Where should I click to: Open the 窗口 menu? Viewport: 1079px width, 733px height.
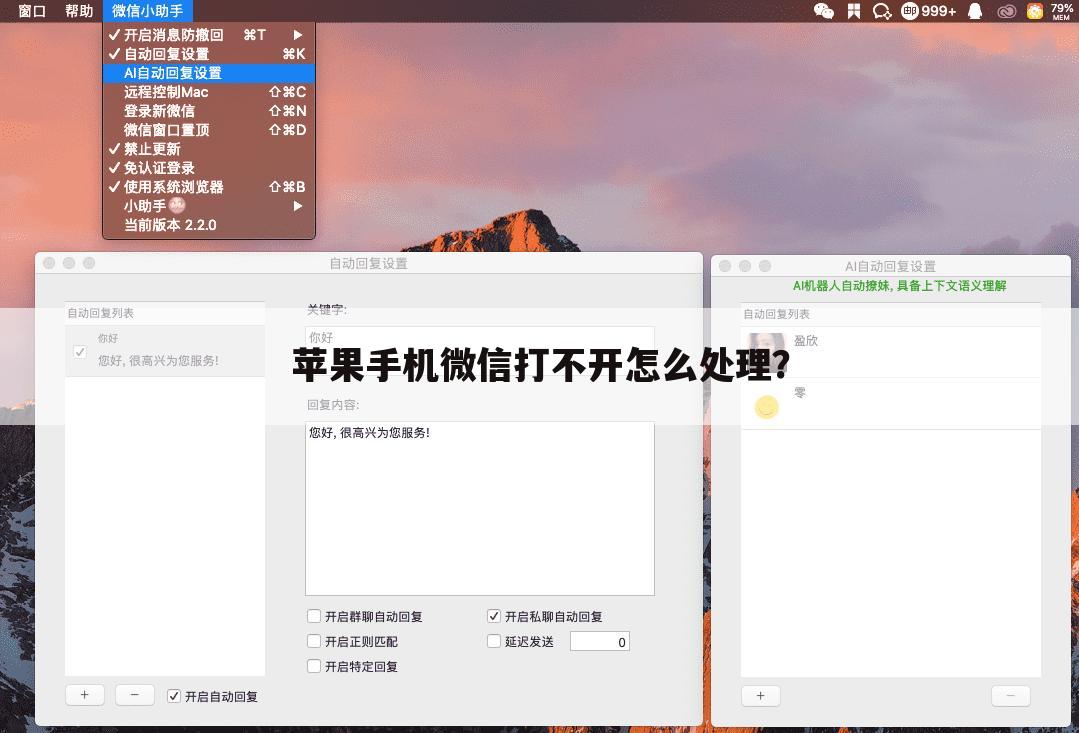[x=32, y=11]
